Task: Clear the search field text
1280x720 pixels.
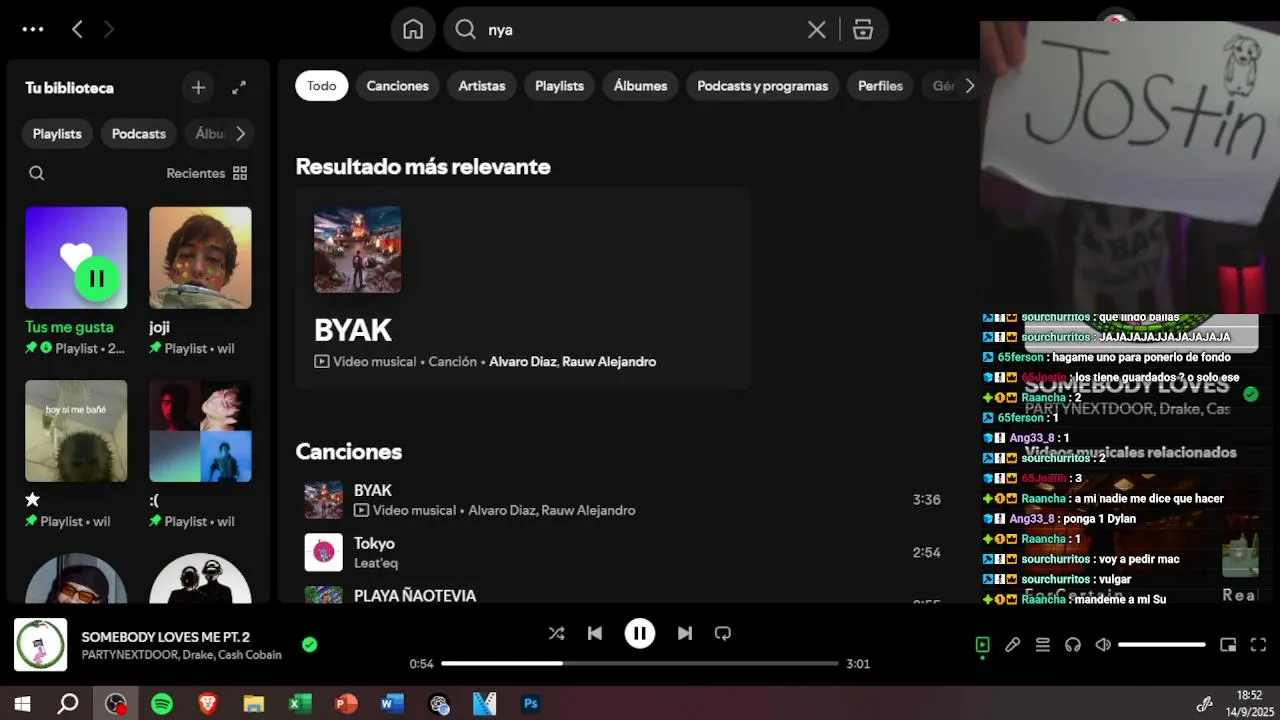Action: (x=817, y=30)
